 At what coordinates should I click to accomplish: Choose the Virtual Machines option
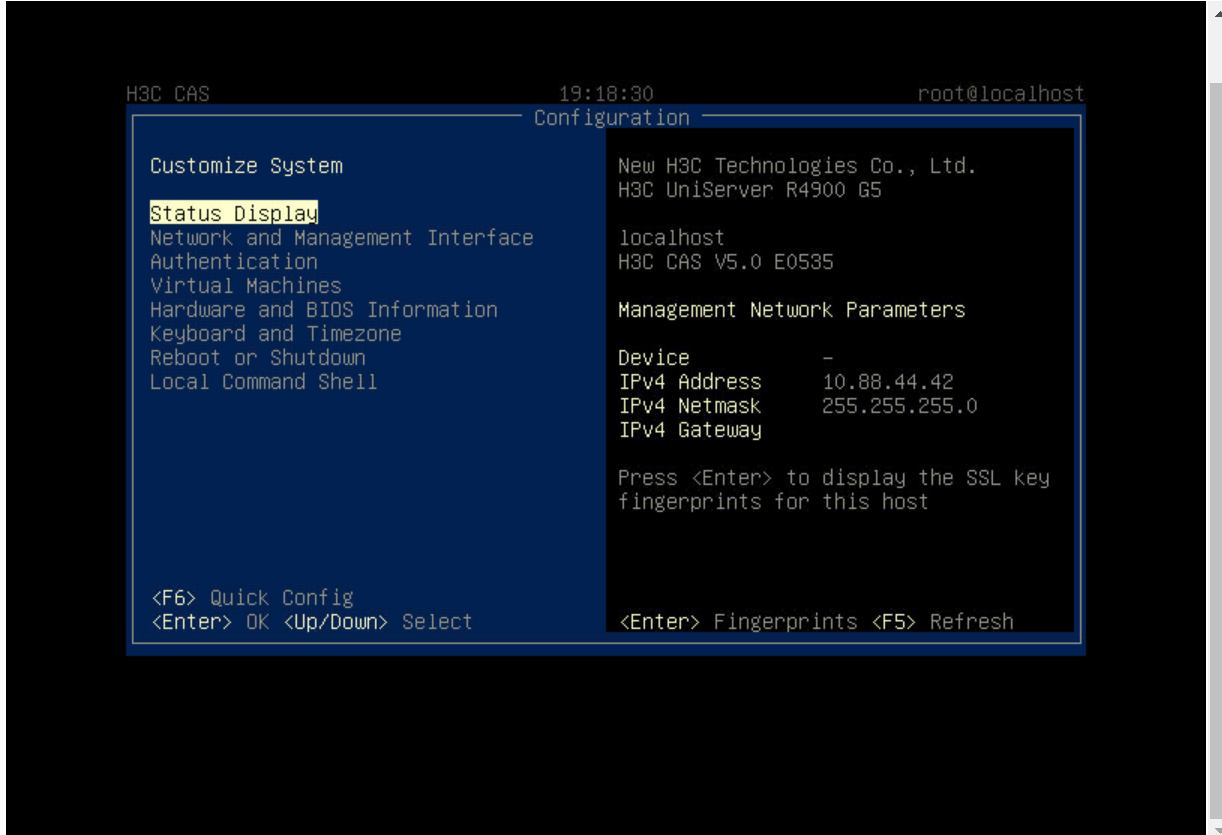click(x=246, y=286)
